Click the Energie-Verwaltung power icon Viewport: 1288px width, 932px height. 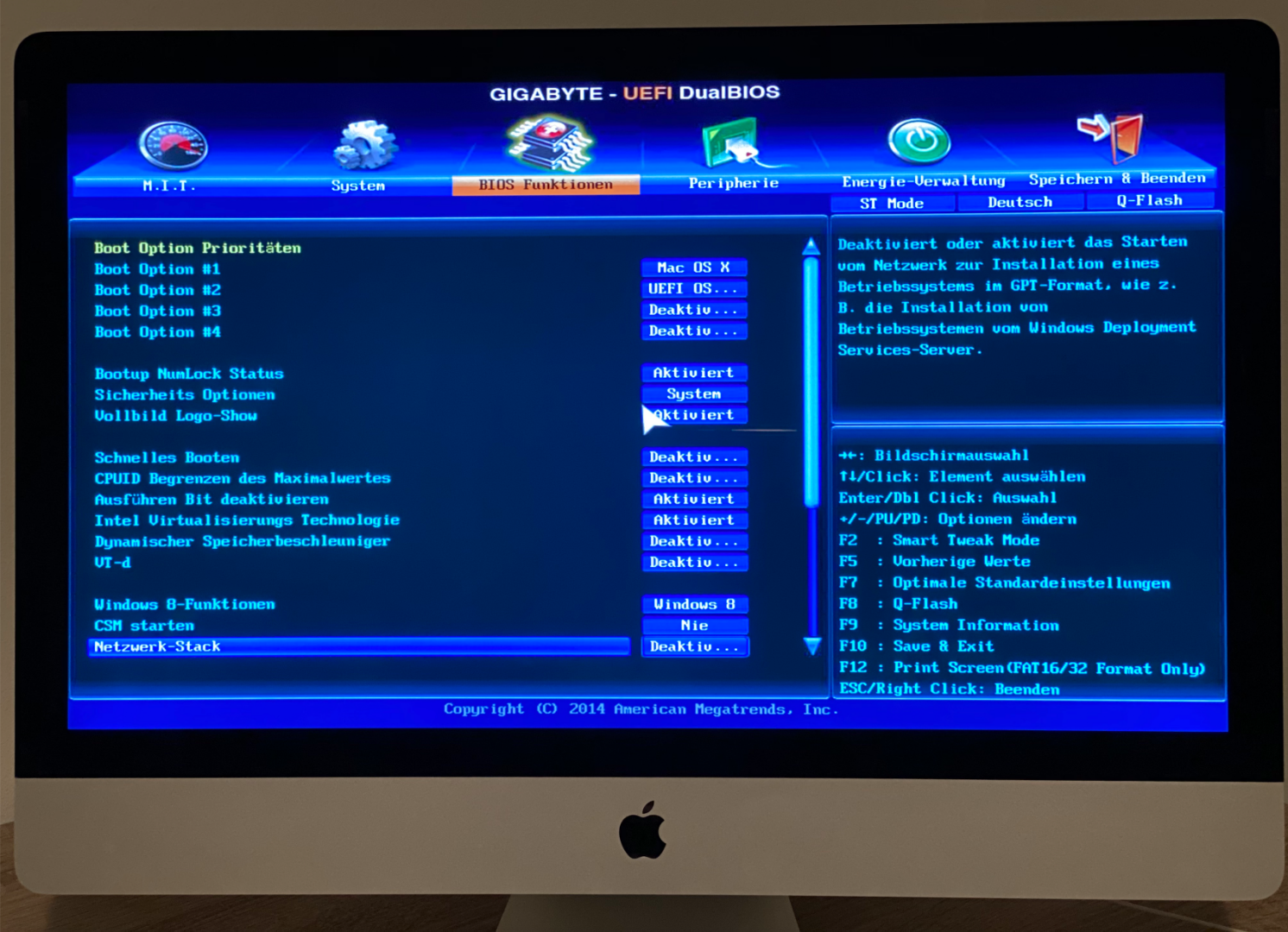point(919,141)
